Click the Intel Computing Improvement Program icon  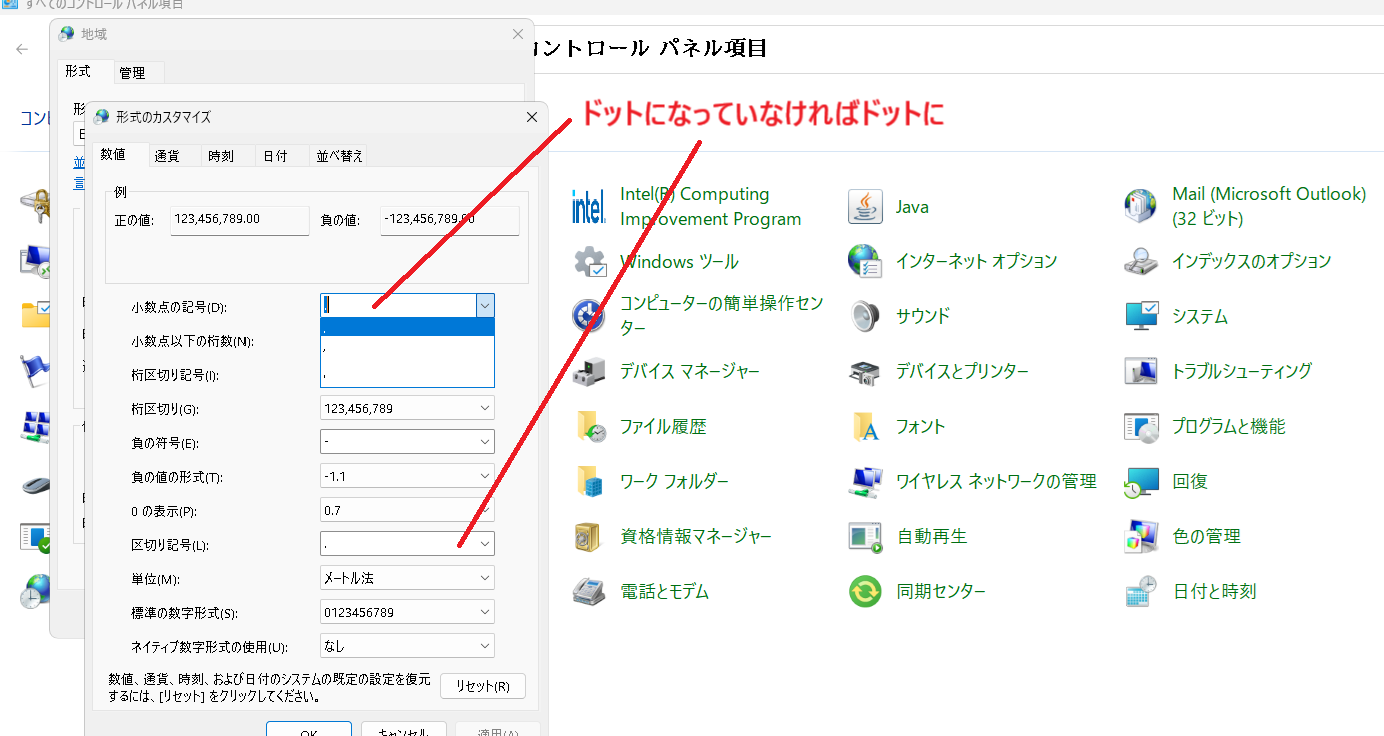pos(588,206)
